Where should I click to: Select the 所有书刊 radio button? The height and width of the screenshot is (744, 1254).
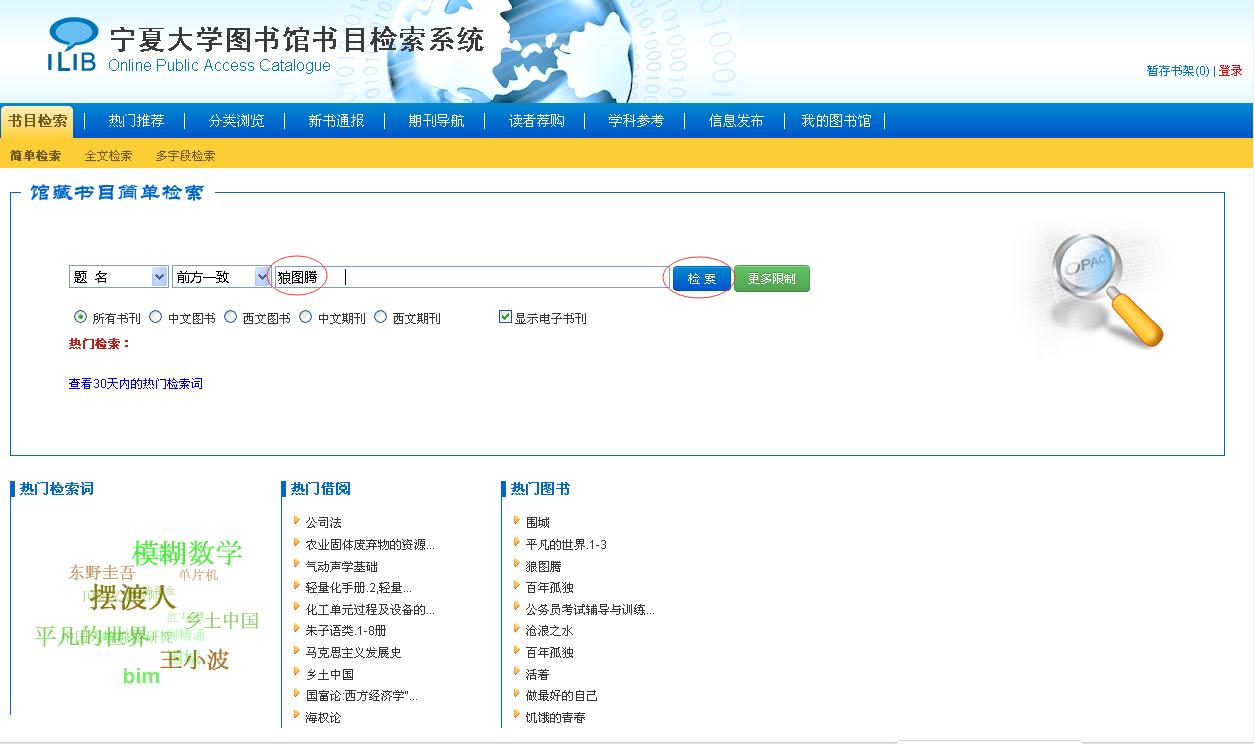(80, 317)
